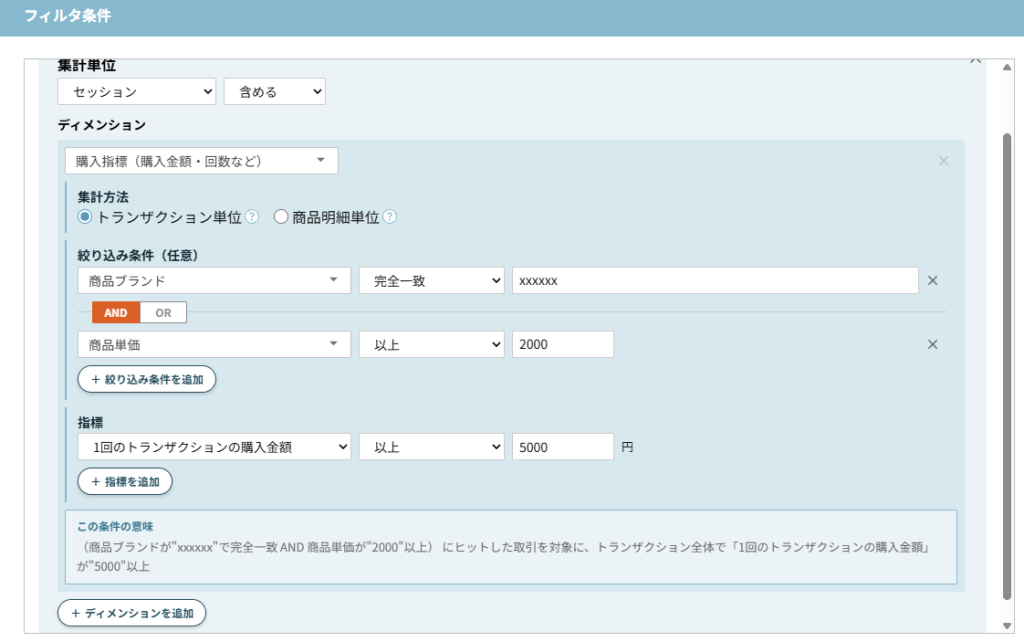Open the セッション dropdown
This screenshot has height=642, width=1024.
point(136,91)
